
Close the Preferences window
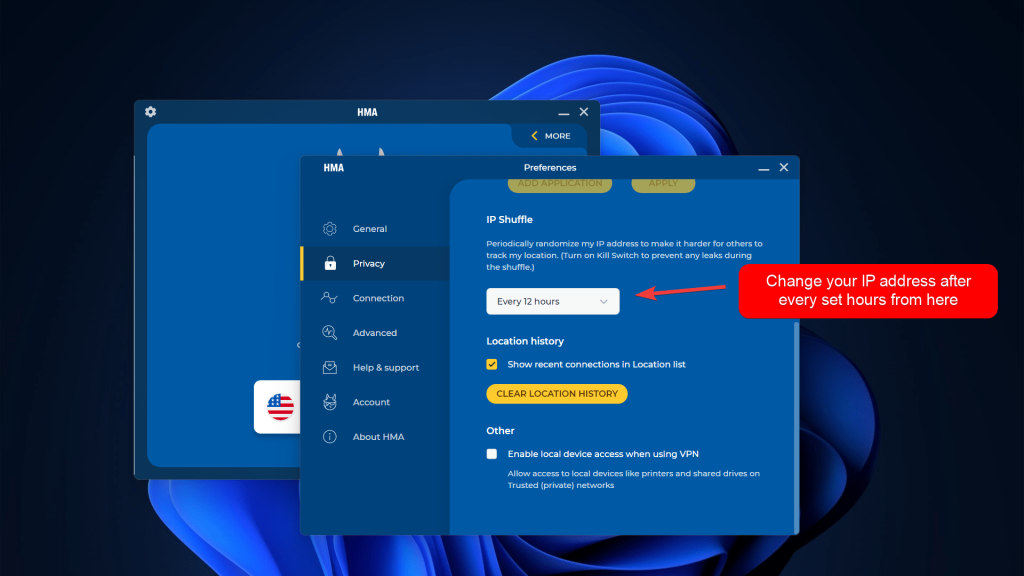point(784,168)
